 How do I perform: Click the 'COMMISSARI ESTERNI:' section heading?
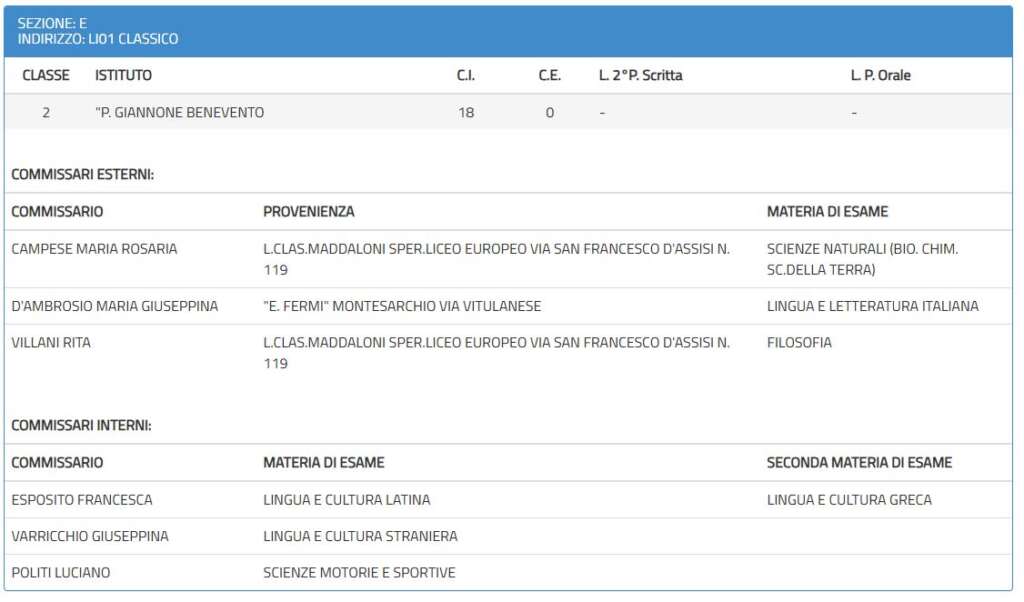tap(82, 174)
